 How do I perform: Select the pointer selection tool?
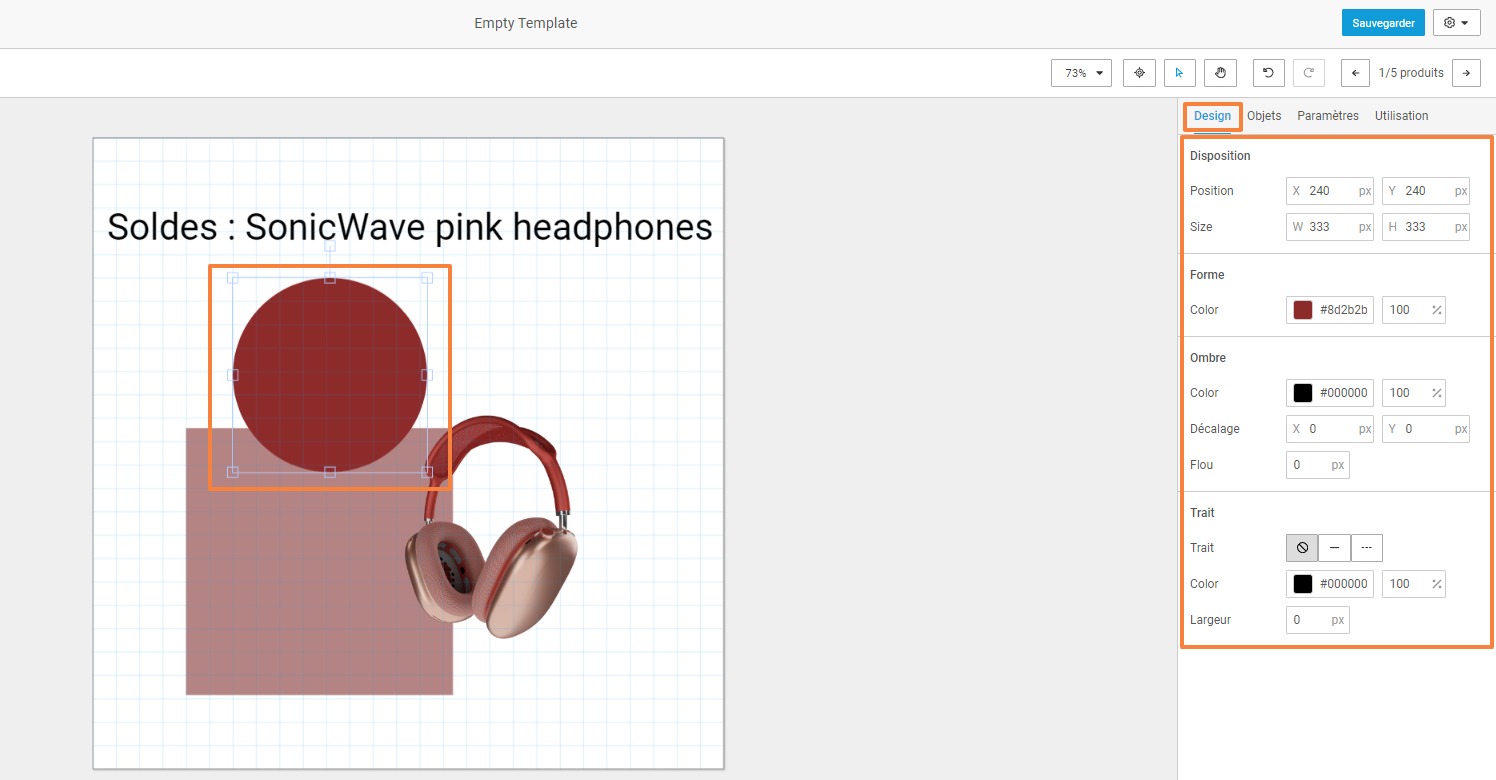1180,73
